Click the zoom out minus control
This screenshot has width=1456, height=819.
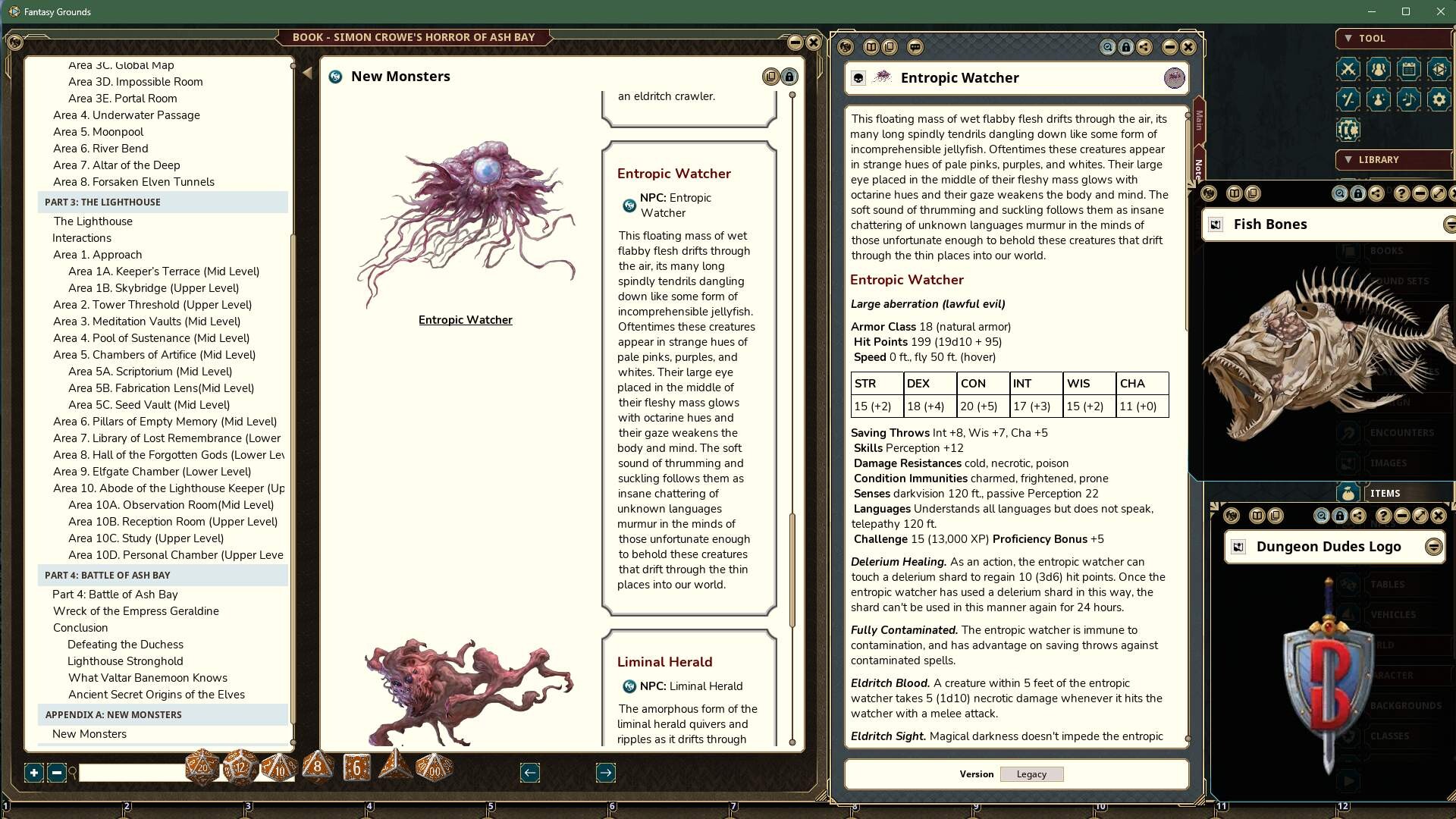click(x=56, y=773)
